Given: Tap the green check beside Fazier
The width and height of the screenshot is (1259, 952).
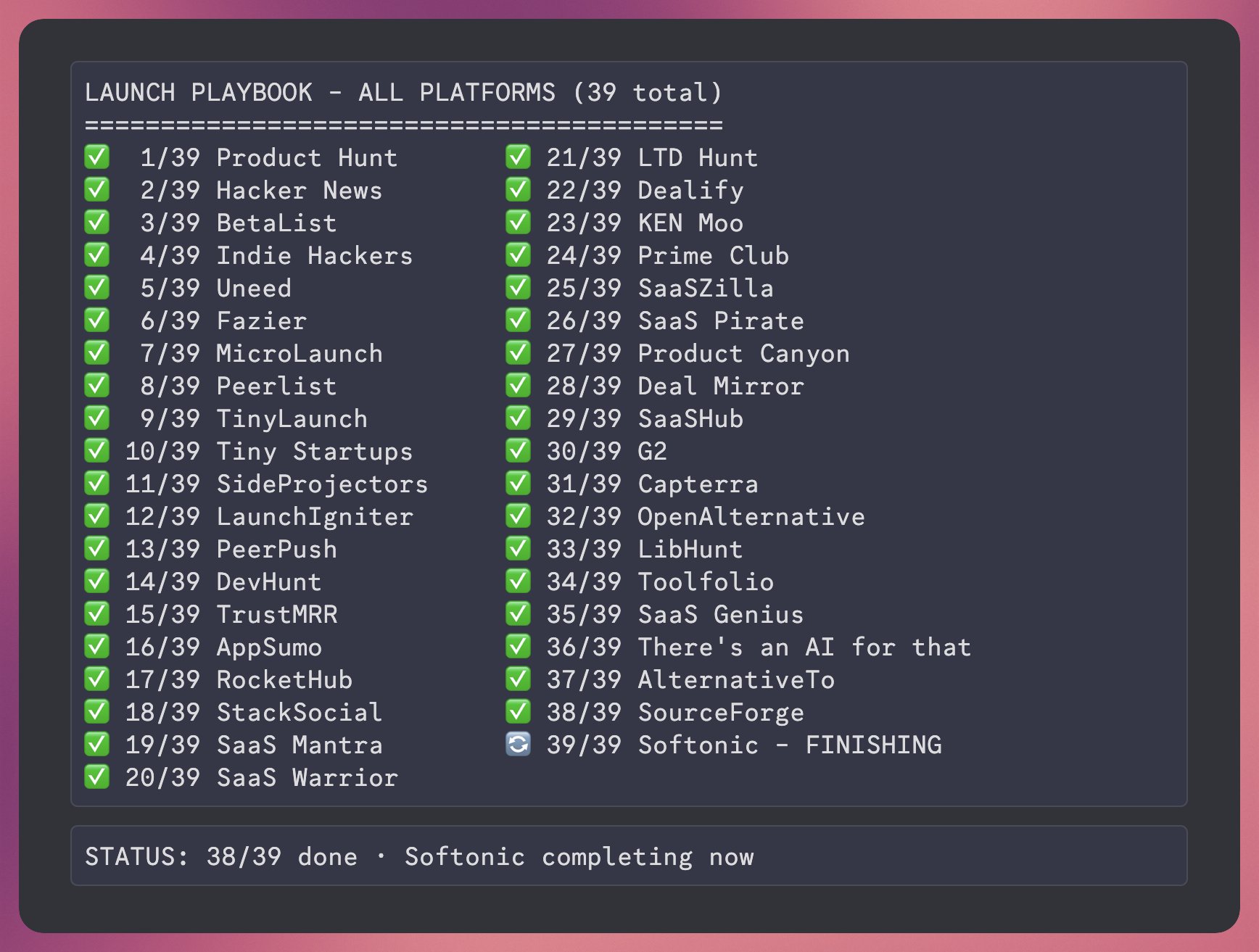Looking at the screenshot, I should tap(97, 320).
